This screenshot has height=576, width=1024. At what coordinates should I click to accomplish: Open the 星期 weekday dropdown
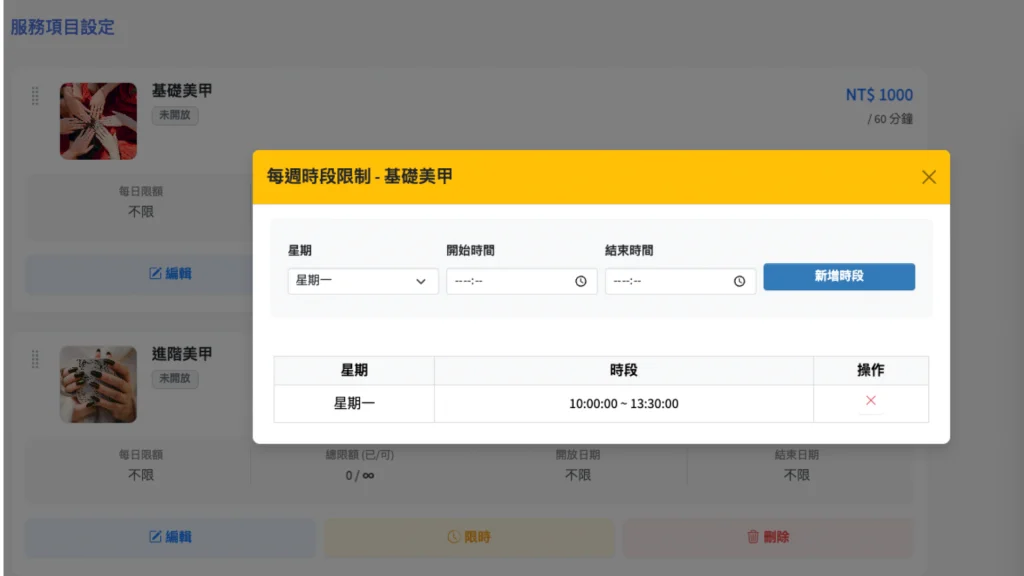click(362, 281)
